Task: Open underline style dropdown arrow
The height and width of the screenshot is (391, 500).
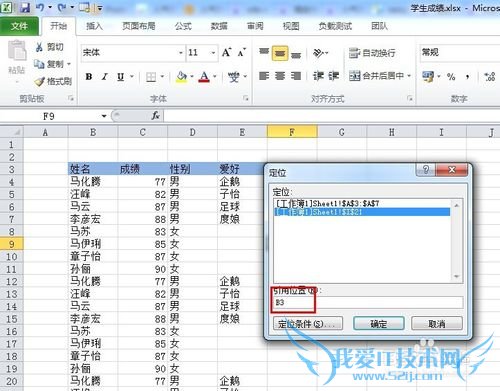Action: pyautogui.click(x=132, y=77)
